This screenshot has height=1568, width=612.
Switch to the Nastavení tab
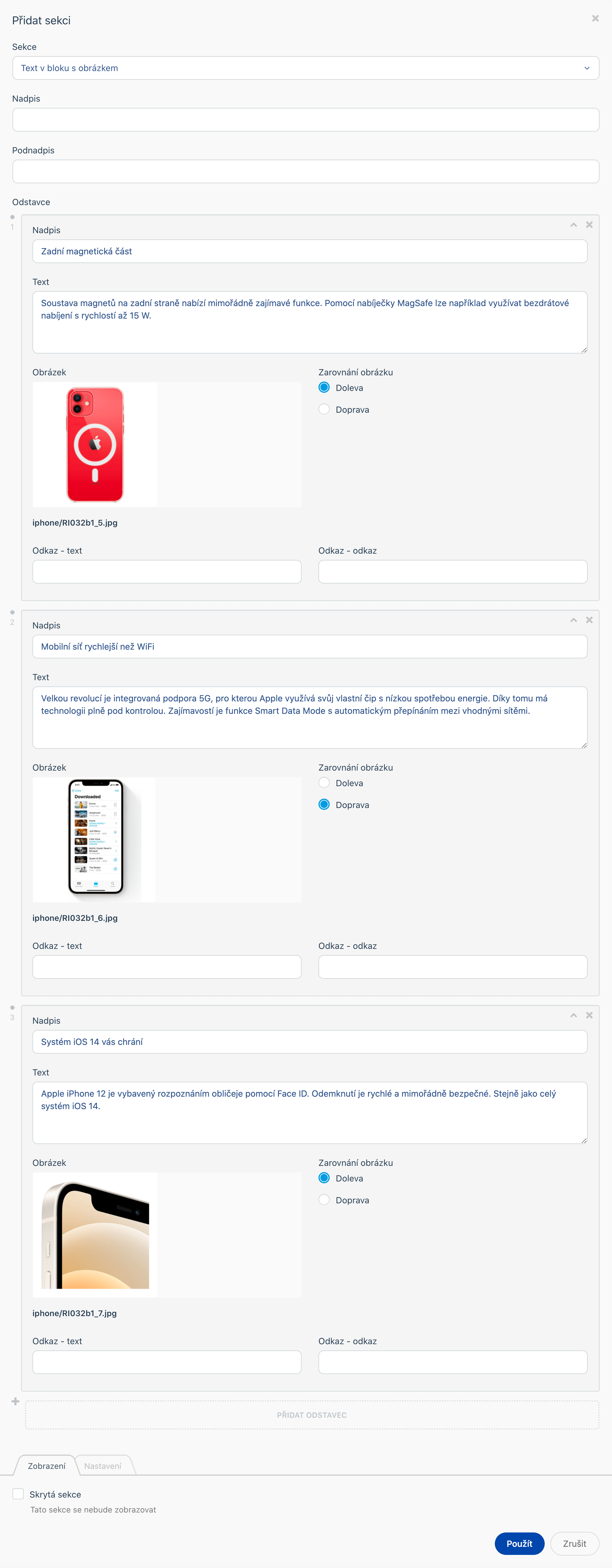(x=102, y=1466)
